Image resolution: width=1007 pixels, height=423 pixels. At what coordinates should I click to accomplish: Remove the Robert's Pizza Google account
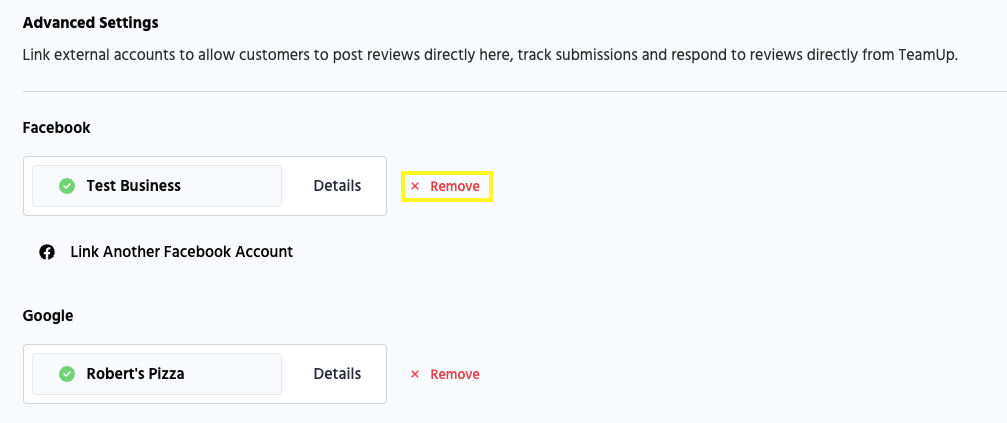[446, 375]
